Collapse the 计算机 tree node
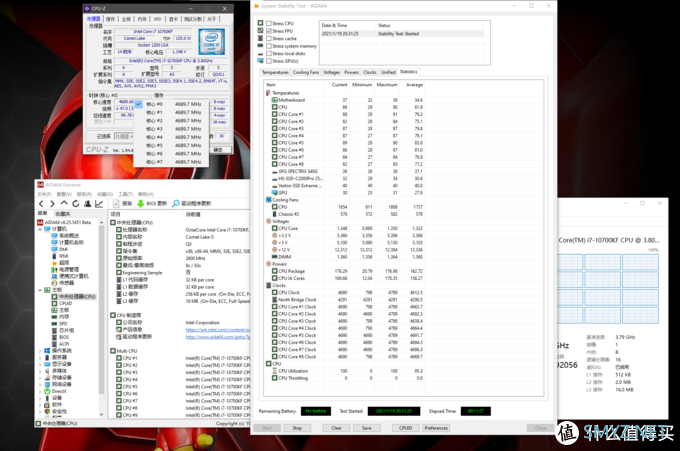Image resolution: width=680 pixels, height=451 pixels. point(40,229)
